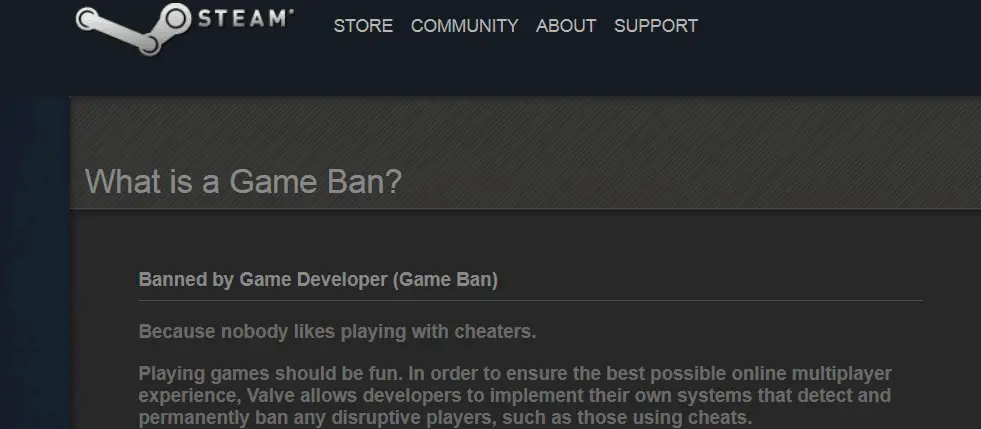Screen dimensions: 981x429
Task: Click the "What is a Game Ban?" title
Action: [243, 182]
